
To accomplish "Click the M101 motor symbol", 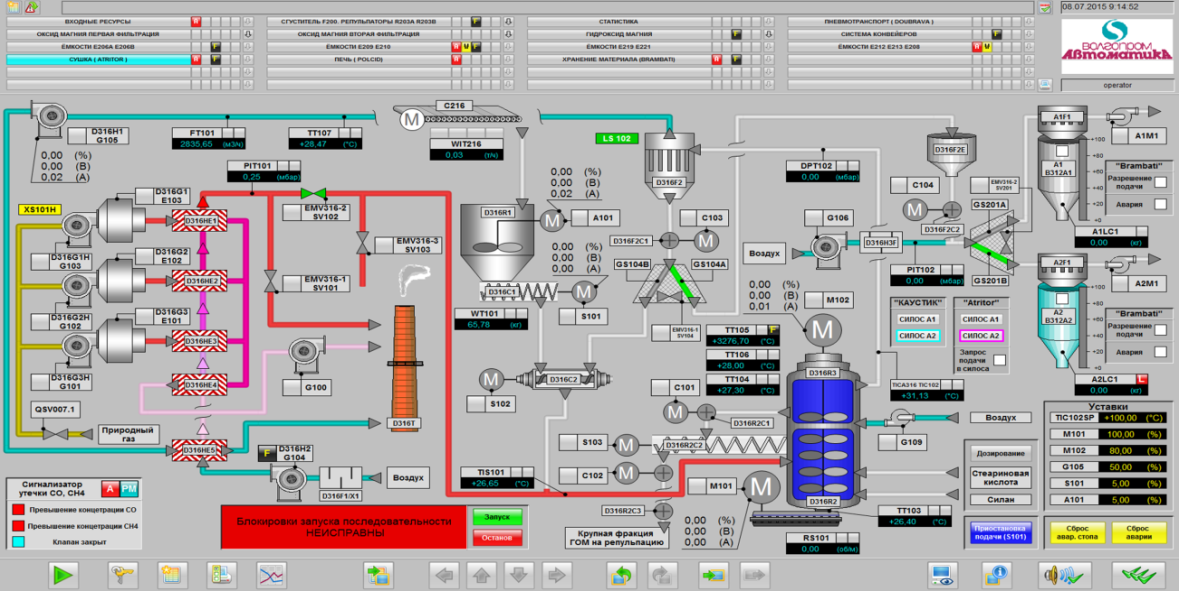I will (763, 486).
